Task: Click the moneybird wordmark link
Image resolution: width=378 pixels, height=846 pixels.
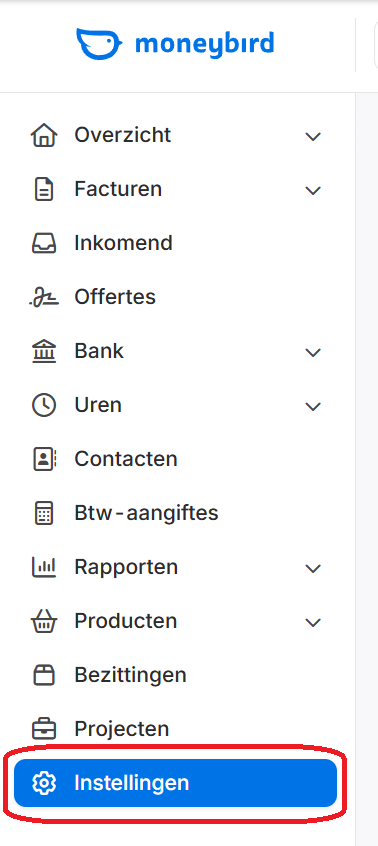Action: coord(204,44)
